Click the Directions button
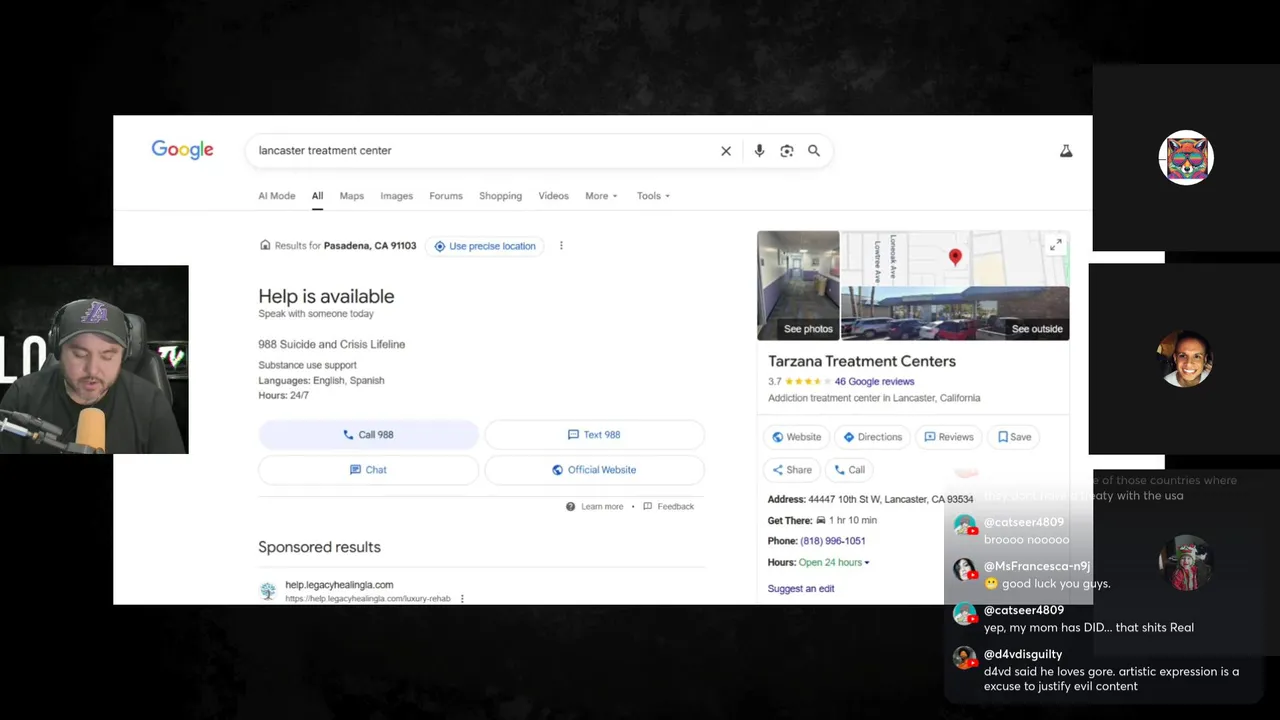The width and height of the screenshot is (1280, 720). coord(872,437)
